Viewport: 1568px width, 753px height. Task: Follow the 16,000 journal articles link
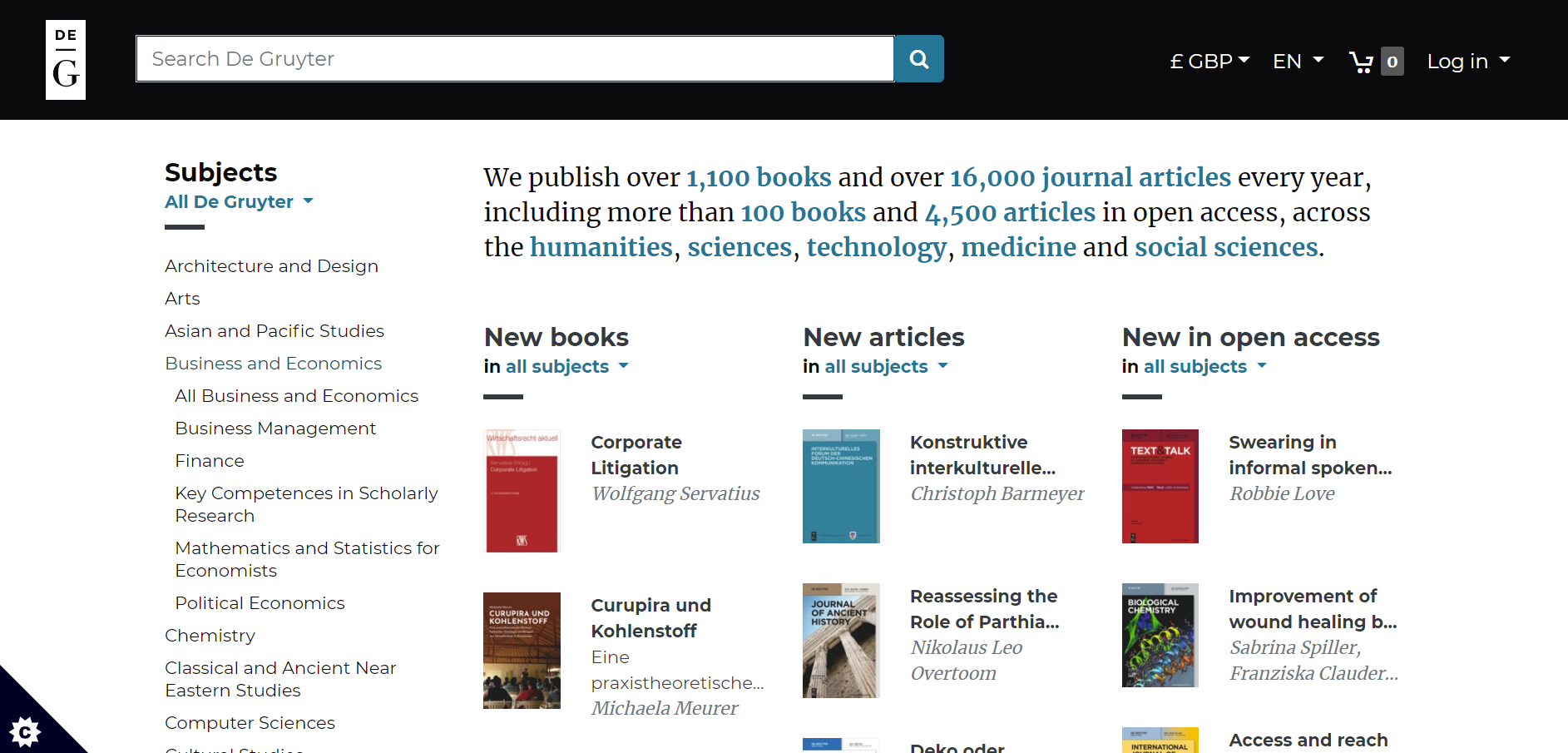[1091, 177]
